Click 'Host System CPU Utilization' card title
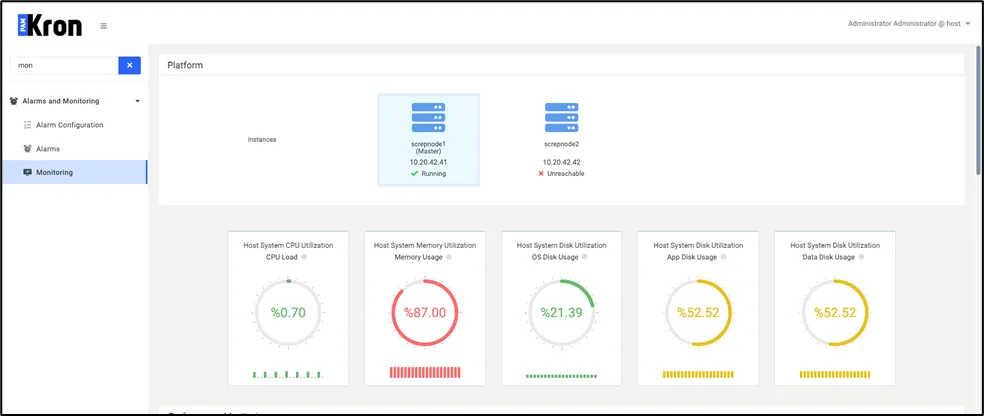Image resolution: width=984 pixels, height=416 pixels. coord(288,245)
